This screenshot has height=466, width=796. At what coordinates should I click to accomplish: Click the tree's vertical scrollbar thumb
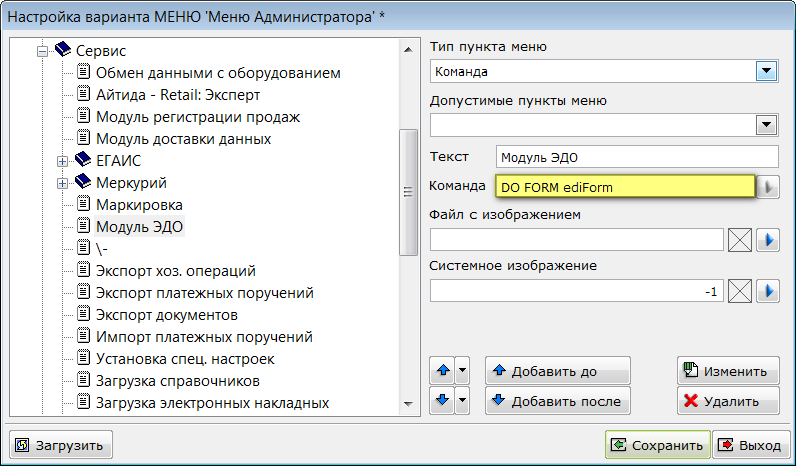(x=408, y=192)
